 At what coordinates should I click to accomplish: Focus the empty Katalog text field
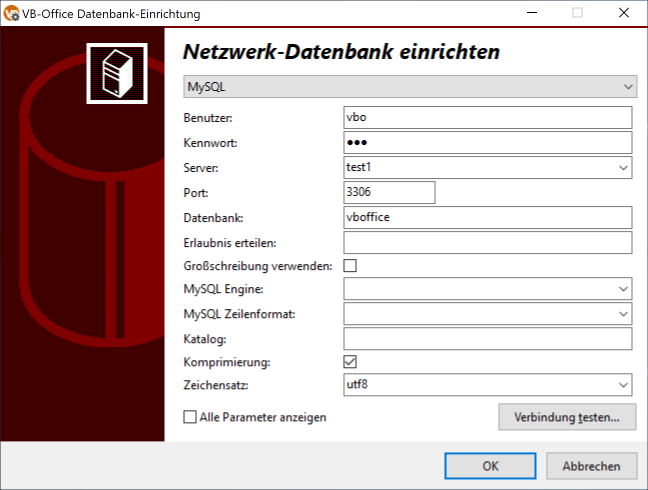487,339
